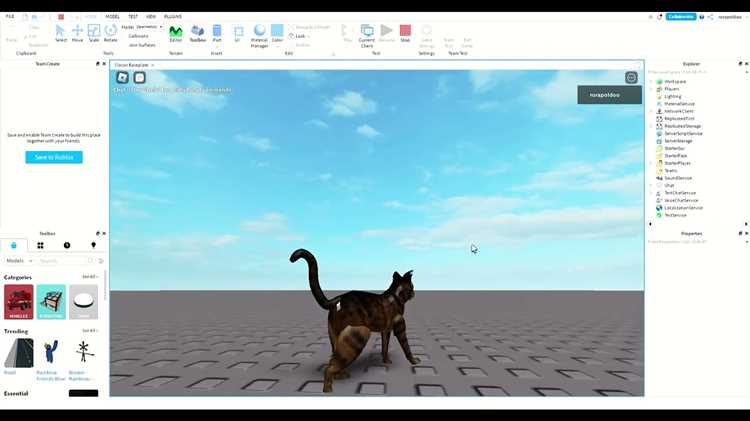The width and height of the screenshot is (750, 421).
Task: Toggle the Collisions option
Action: [138, 36]
